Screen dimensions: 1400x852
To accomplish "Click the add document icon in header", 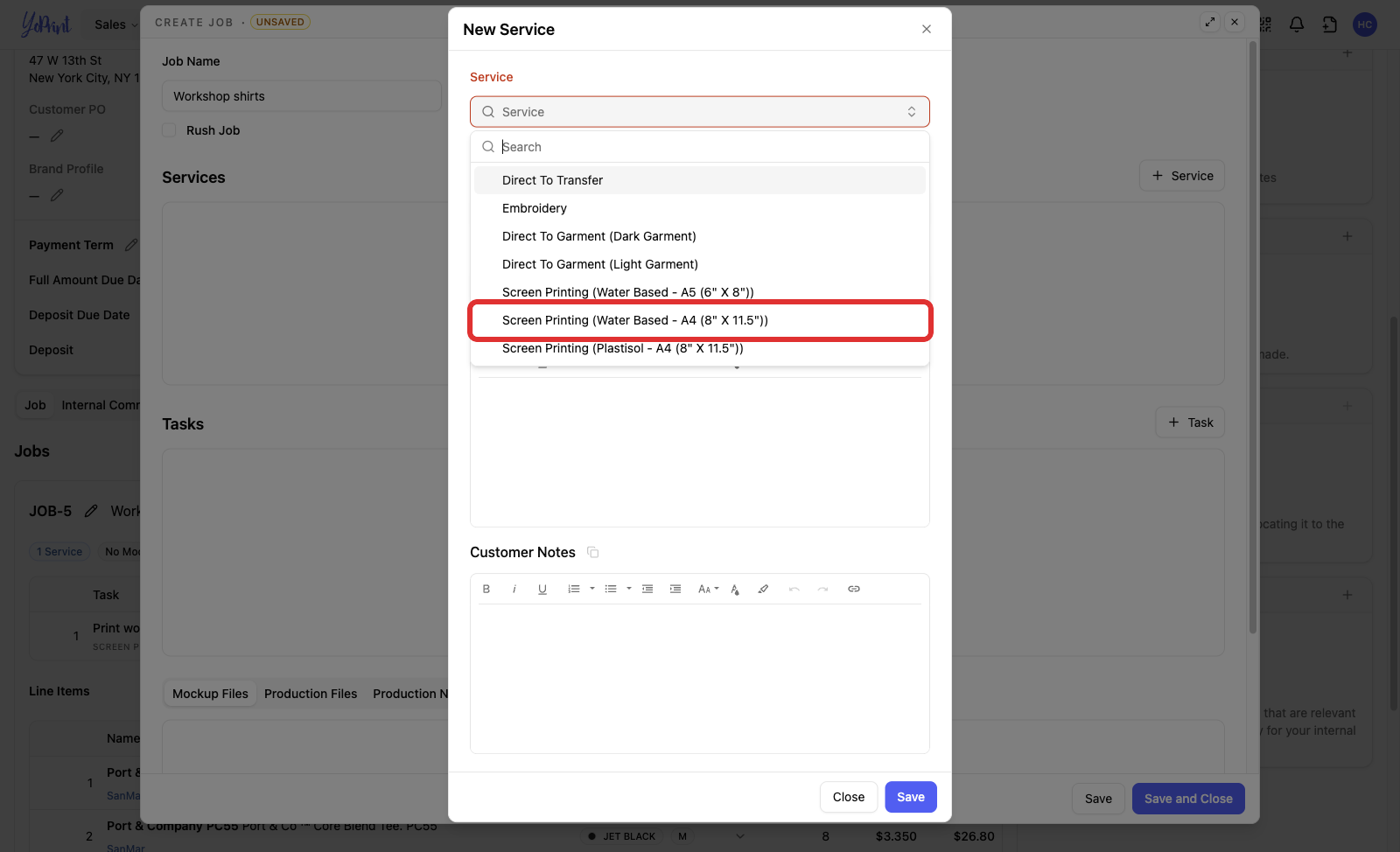I will point(1330,24).
